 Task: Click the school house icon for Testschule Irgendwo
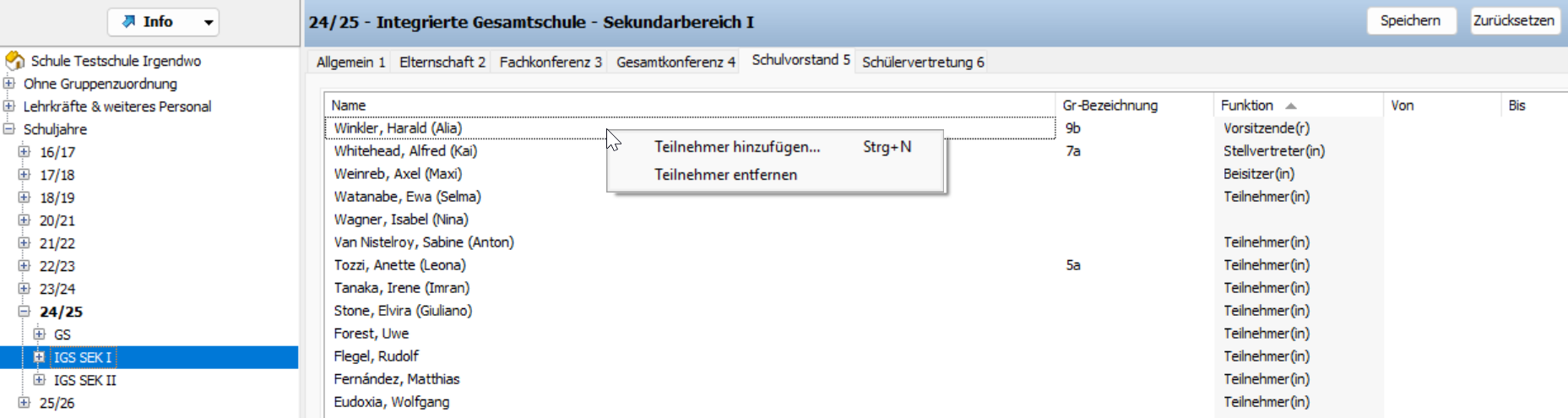[x=14, y=61]
